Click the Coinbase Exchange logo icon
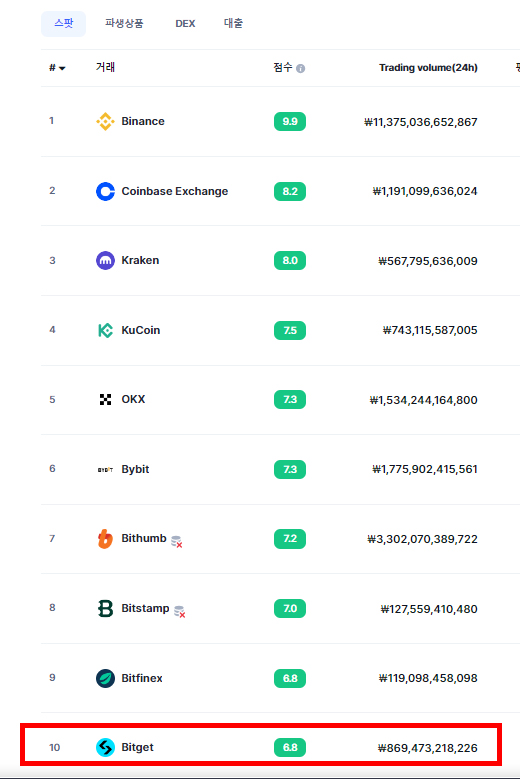This screenshot has height=779, width=520. point(105,191)
